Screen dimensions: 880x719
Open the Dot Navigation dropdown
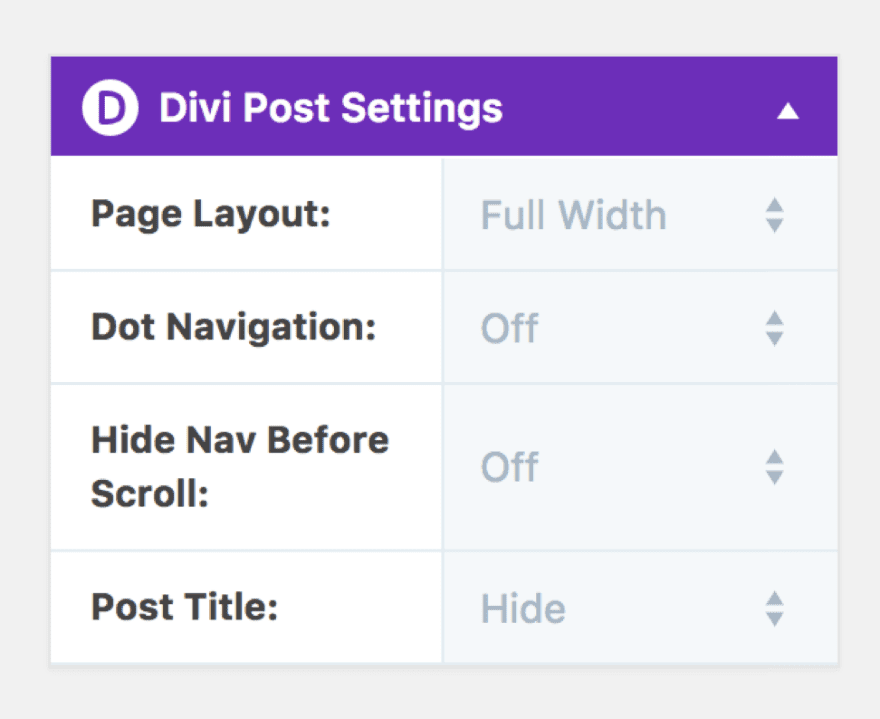(x=638, y=328)
